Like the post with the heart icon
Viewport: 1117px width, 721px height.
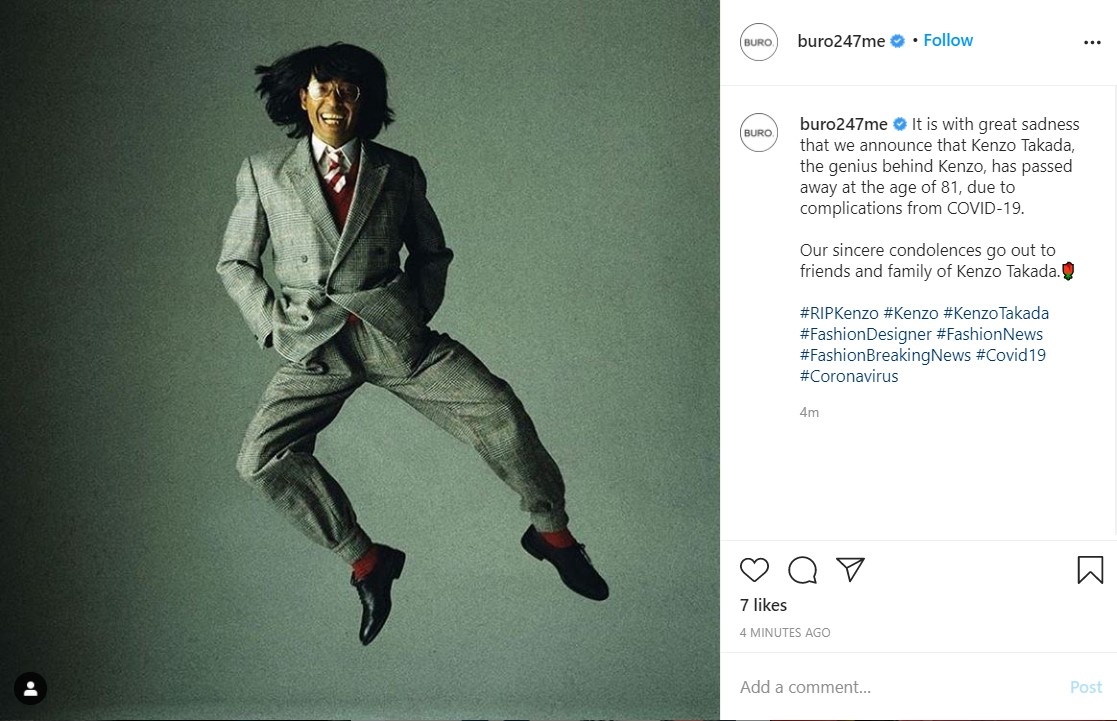coord(754,570)
